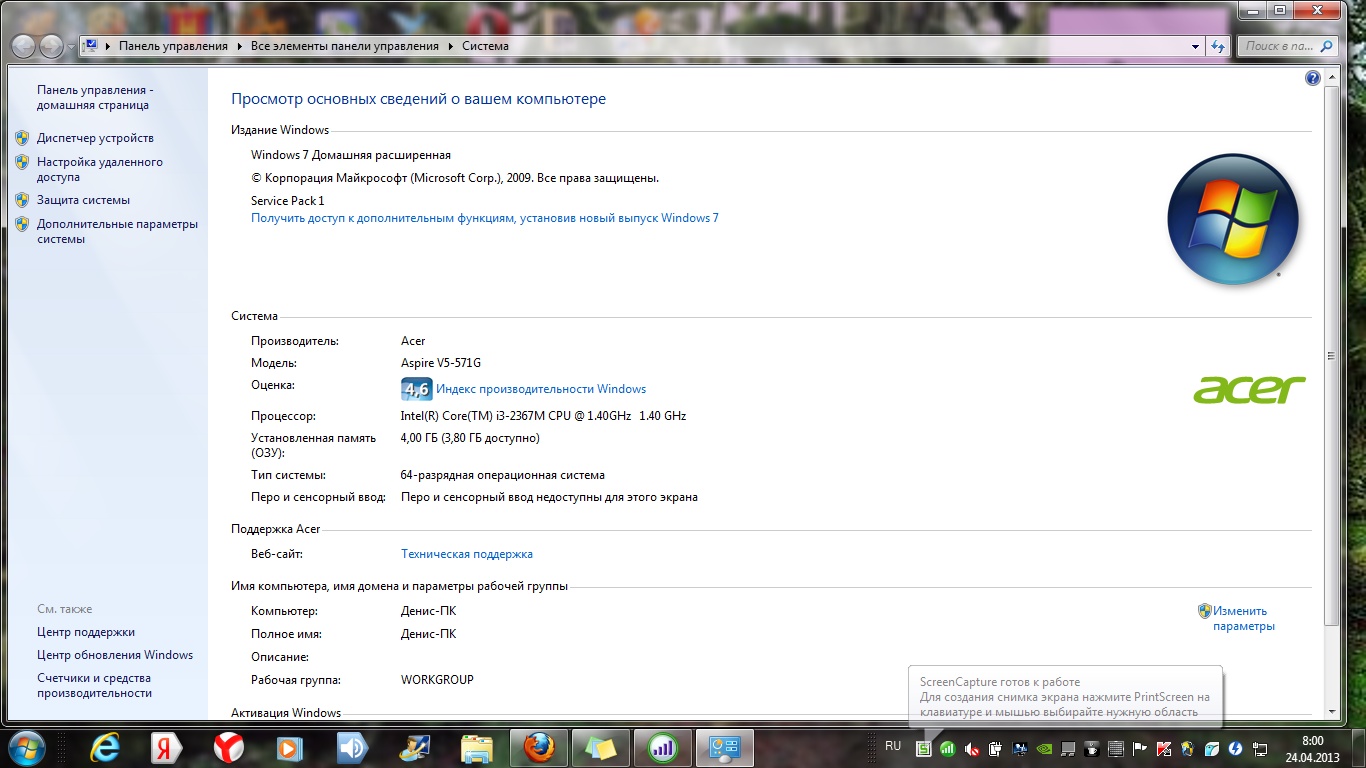
Task: Click network connection tray icon
Action: pos(1260,748)
